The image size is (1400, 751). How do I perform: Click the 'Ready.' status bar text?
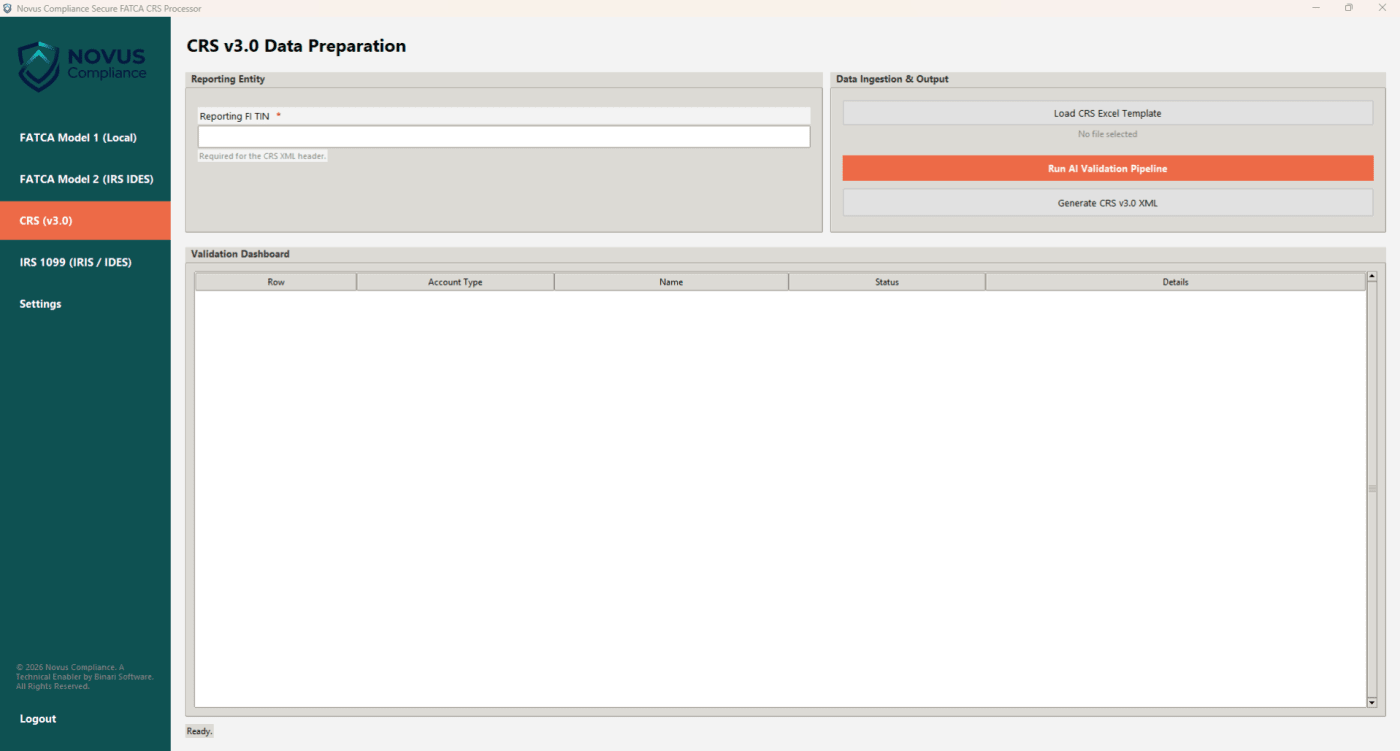[199, 731]
